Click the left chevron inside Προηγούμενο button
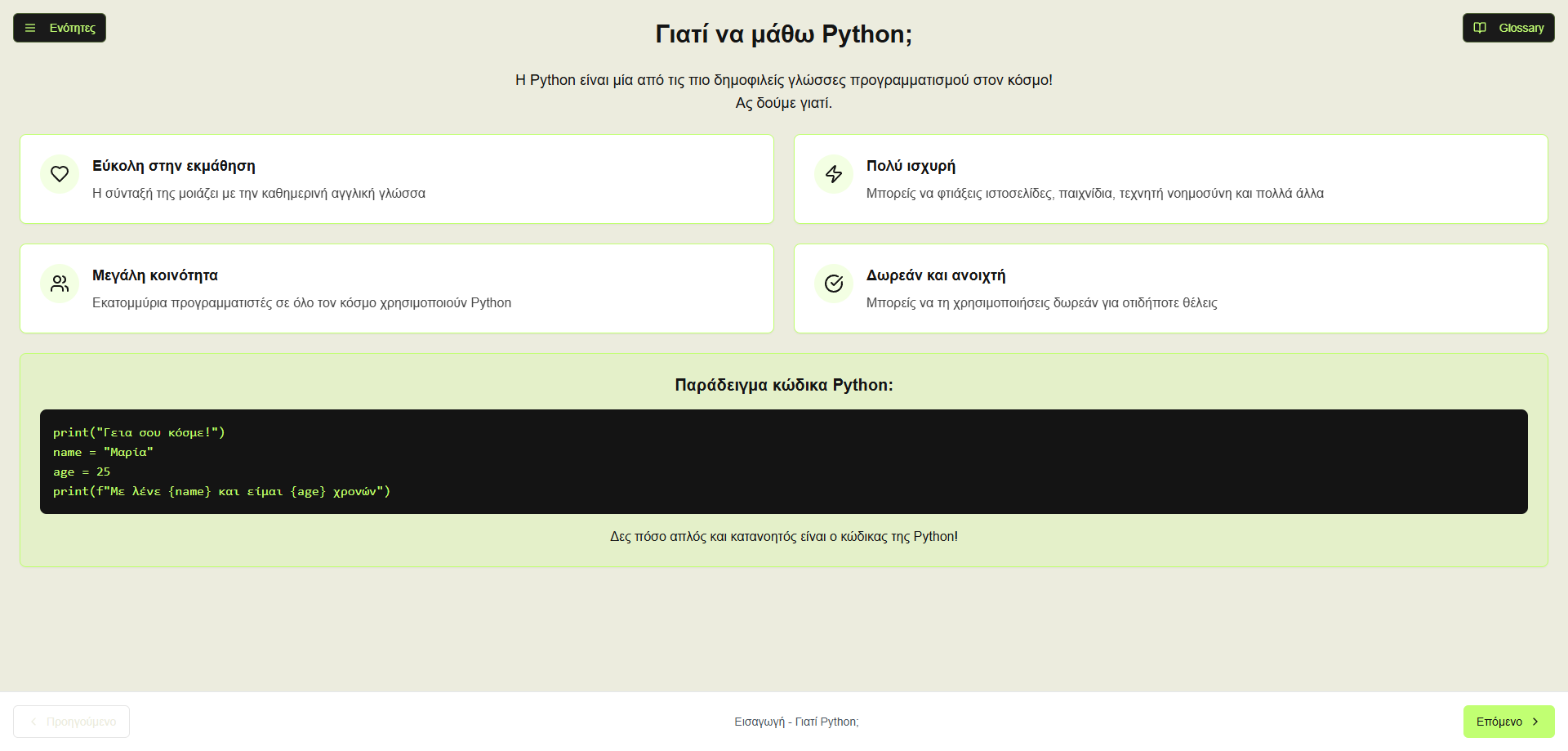 coord(33,722)
